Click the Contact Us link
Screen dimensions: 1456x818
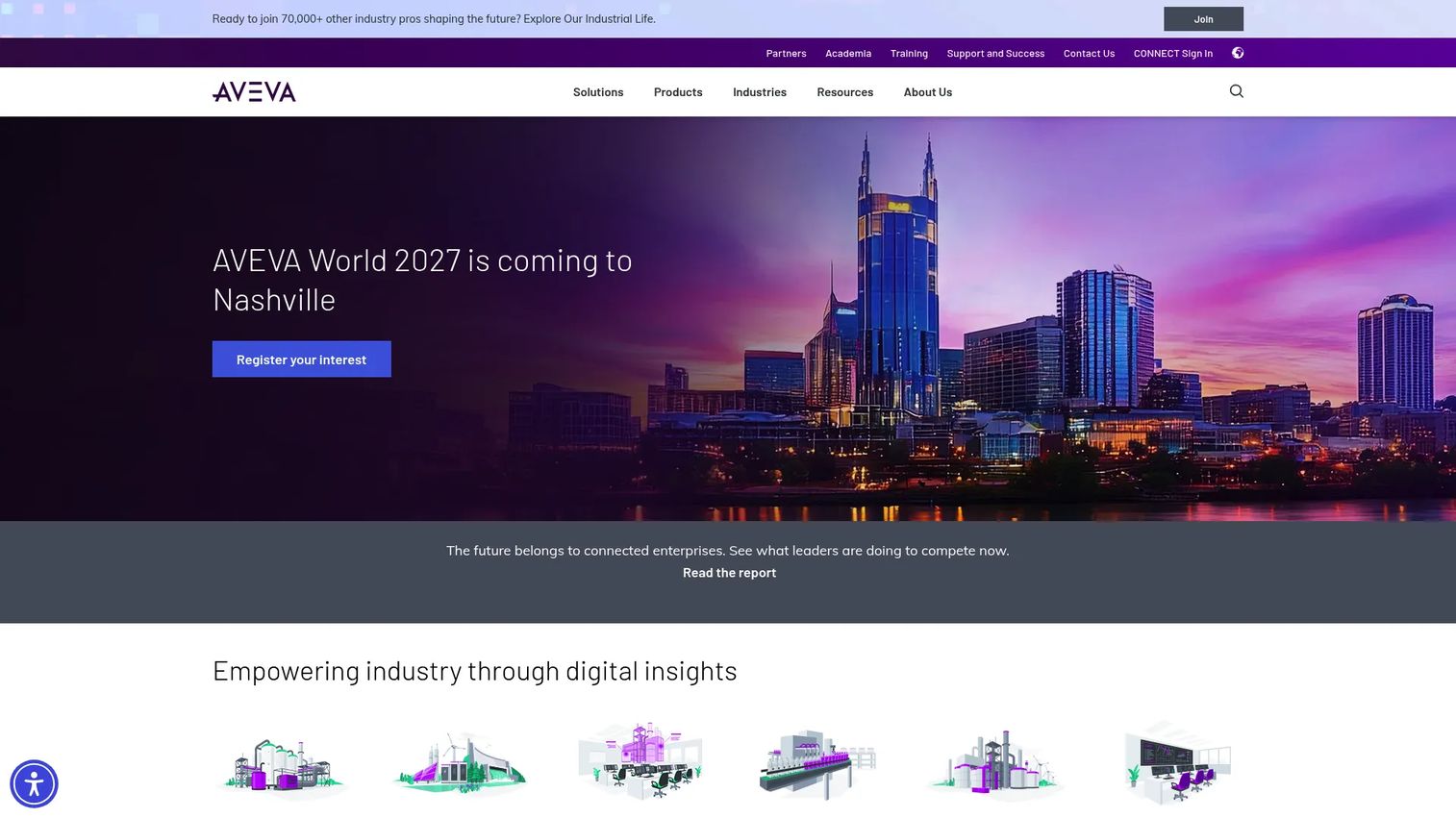pyautogui.click(x=1089, y=54)
